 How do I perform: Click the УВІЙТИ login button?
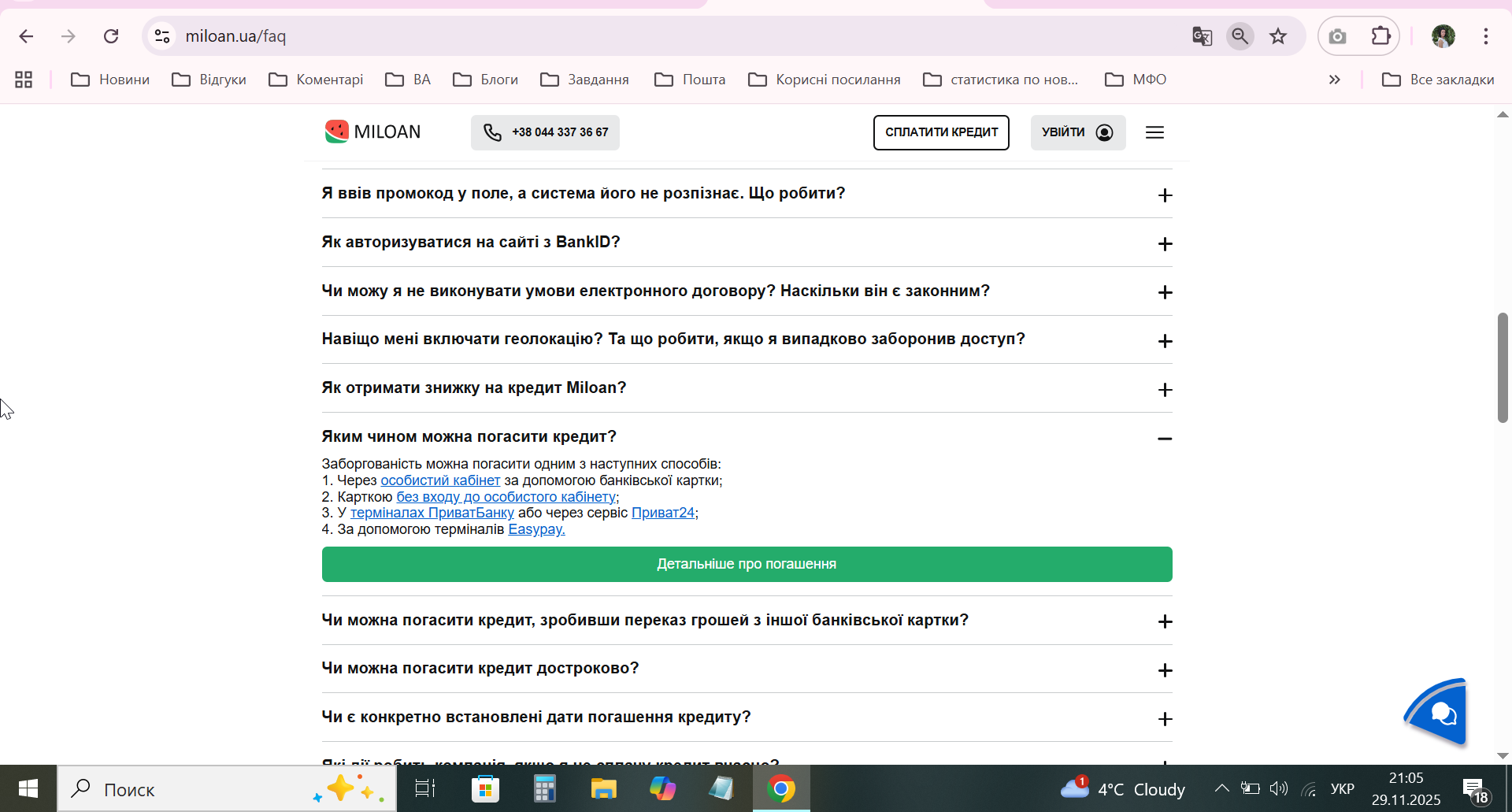(1078, 132)
